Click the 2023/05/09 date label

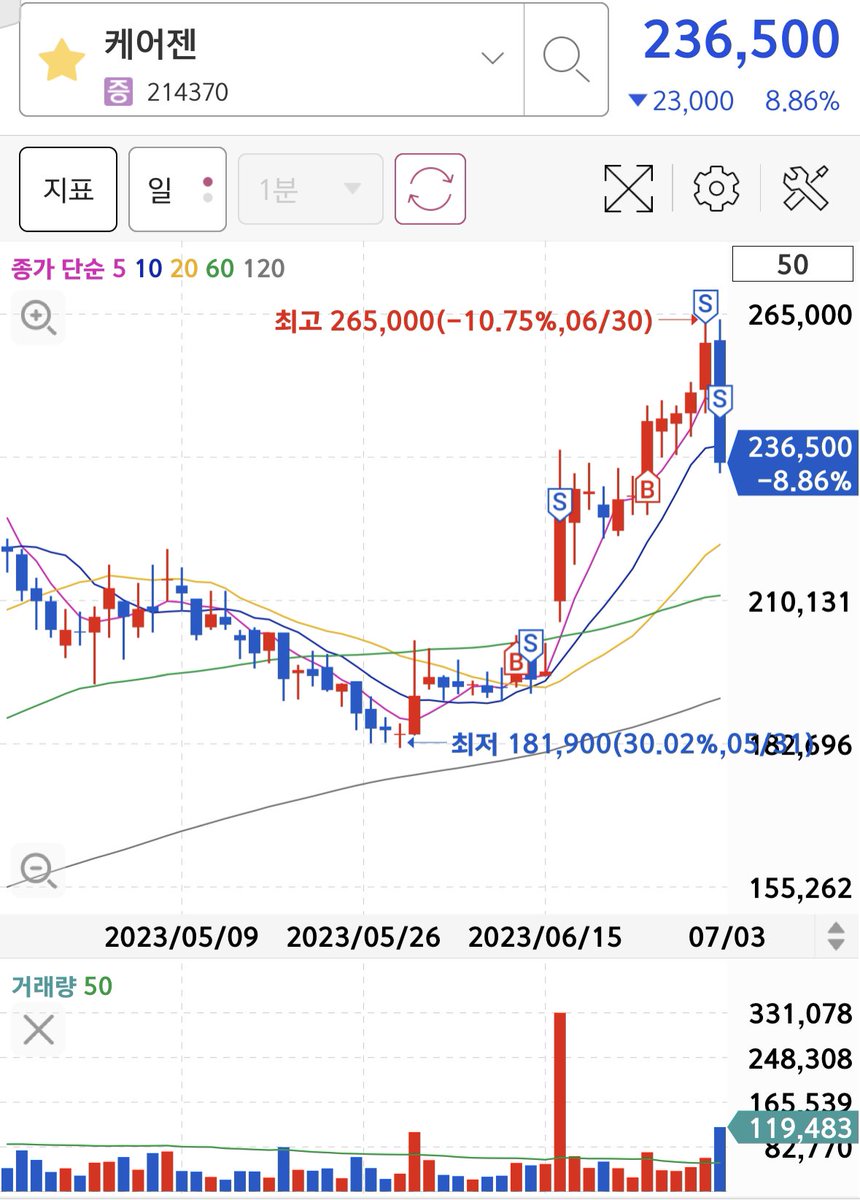[x=181, y=937]
